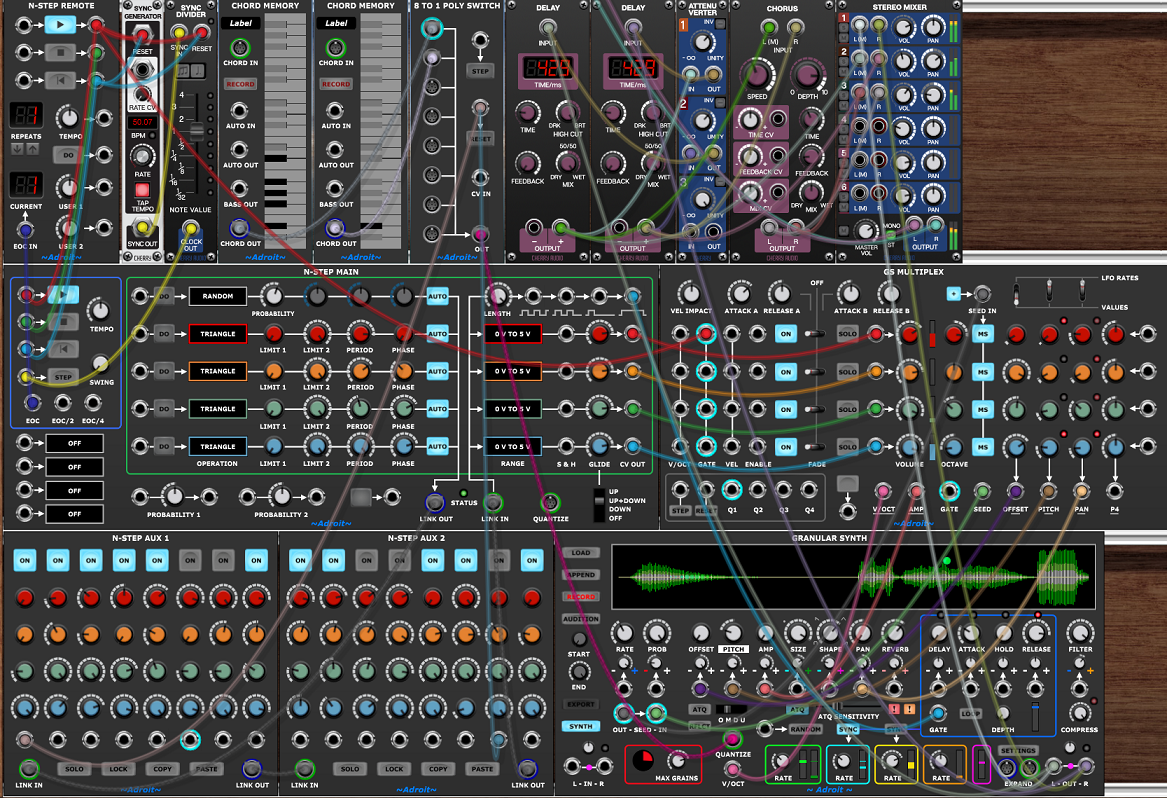Click the DO button on N-Step Remote

pos(68,155)
